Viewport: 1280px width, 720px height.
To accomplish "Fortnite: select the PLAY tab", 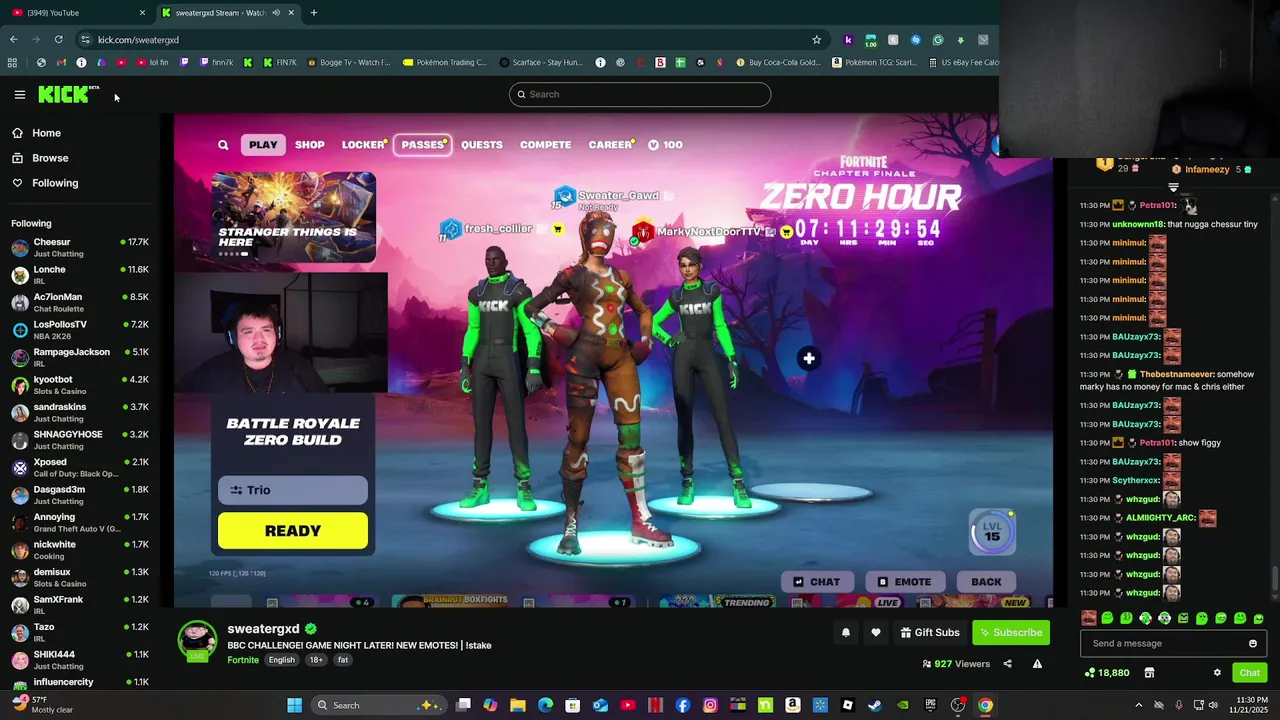I will [263, 145].
